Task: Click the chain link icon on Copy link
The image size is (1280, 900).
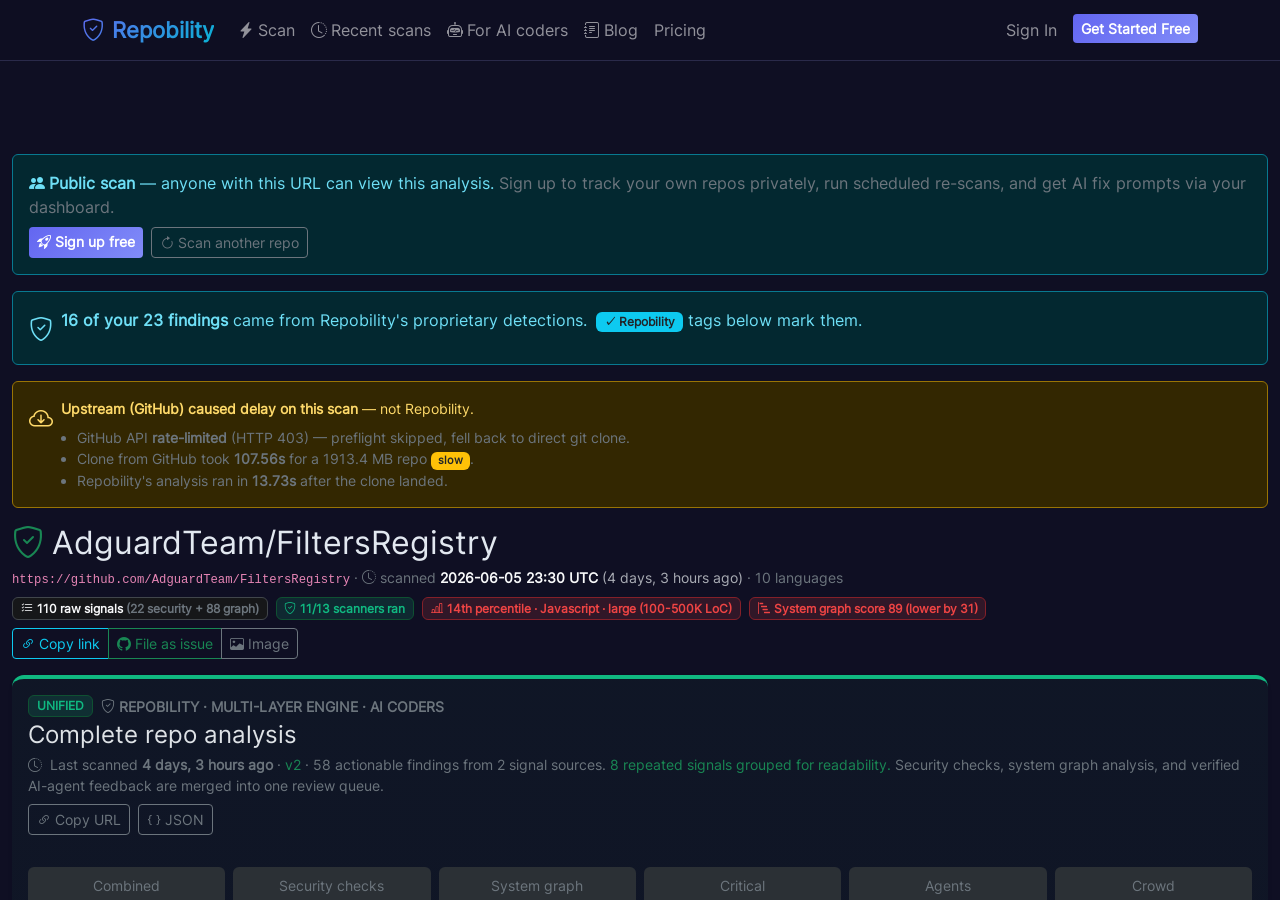Action: pos(28,644)
